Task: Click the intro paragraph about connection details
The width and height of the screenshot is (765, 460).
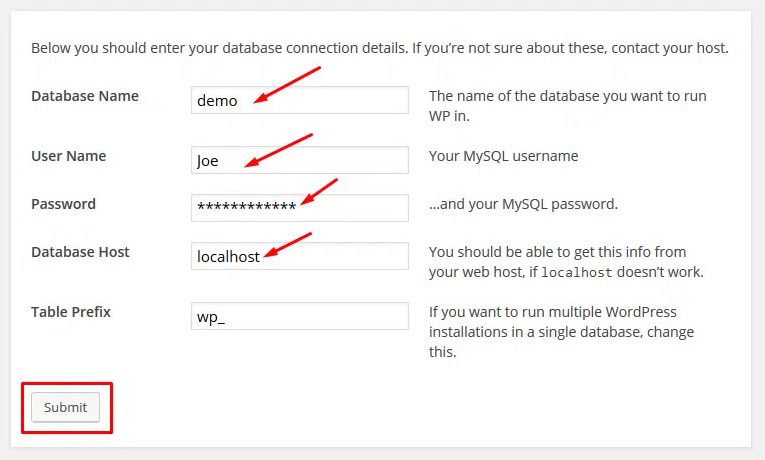Action: tap(380, 47)
